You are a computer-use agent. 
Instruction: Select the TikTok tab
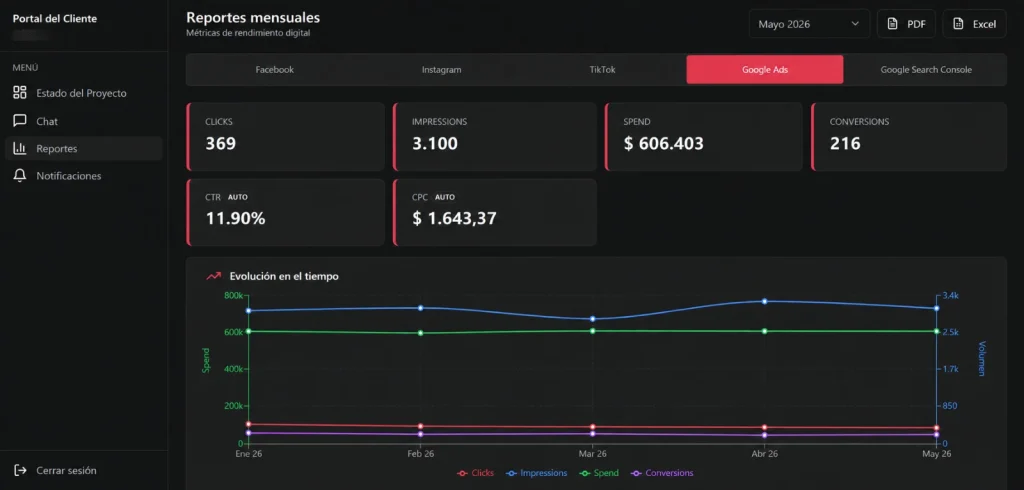[602, 70]
